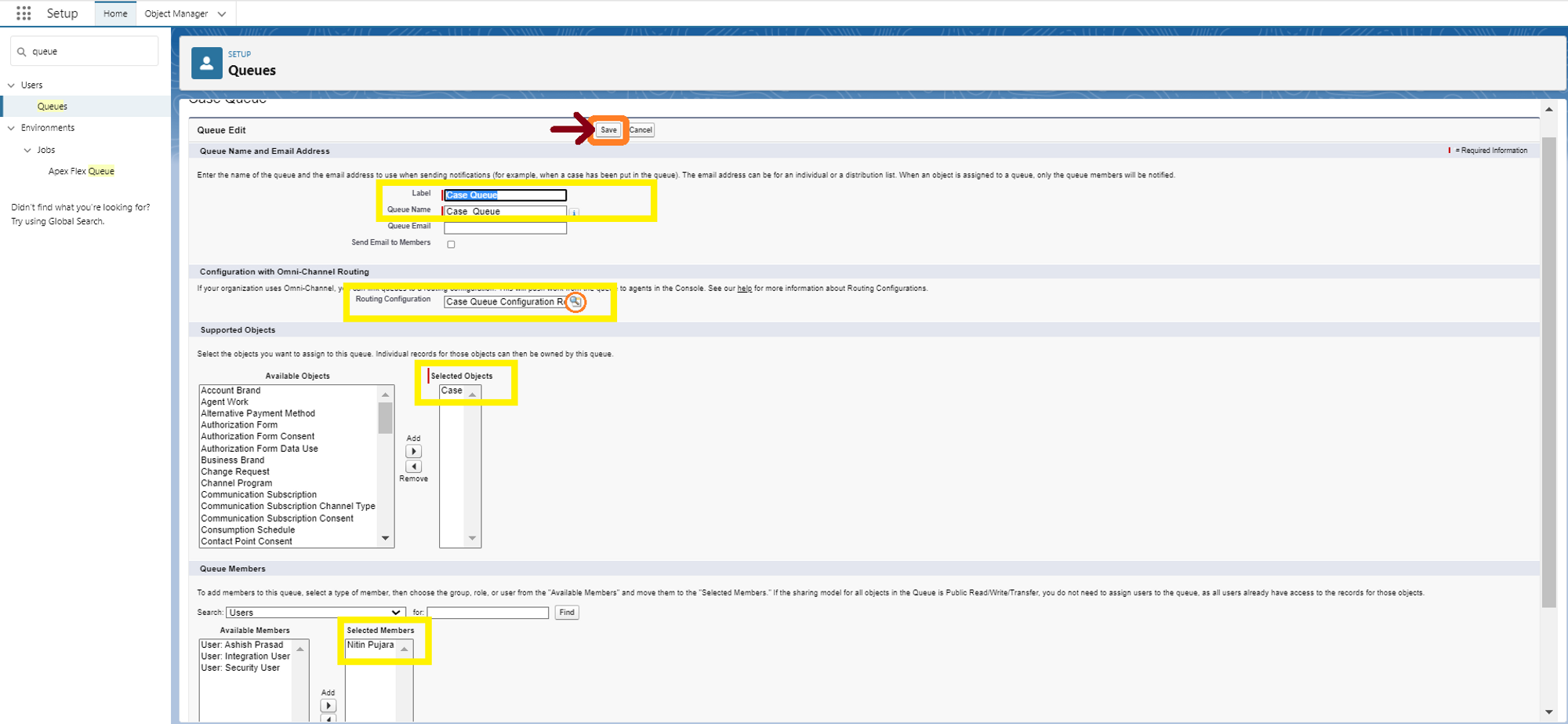Click the Queue Email input field
Screen dimensions: 1568x724
click(x=505, y=227)
